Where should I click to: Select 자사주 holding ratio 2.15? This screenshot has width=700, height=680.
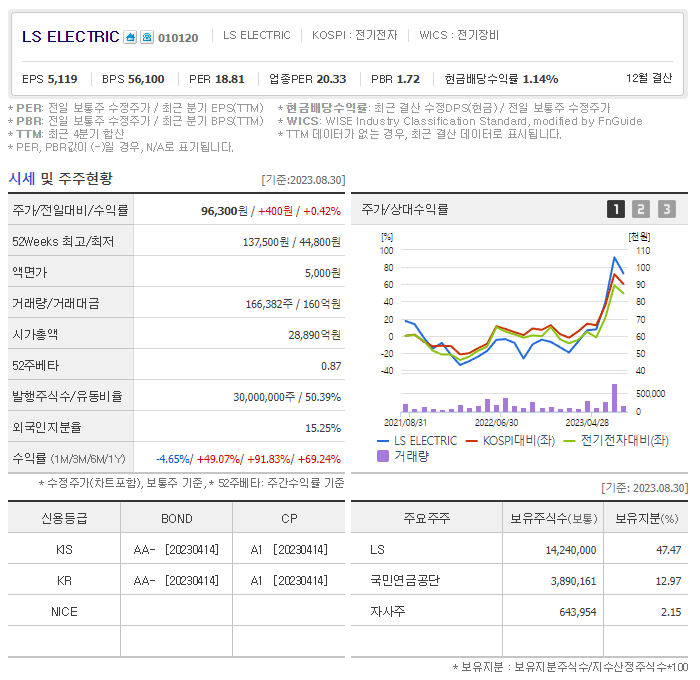tap(671, 612)
